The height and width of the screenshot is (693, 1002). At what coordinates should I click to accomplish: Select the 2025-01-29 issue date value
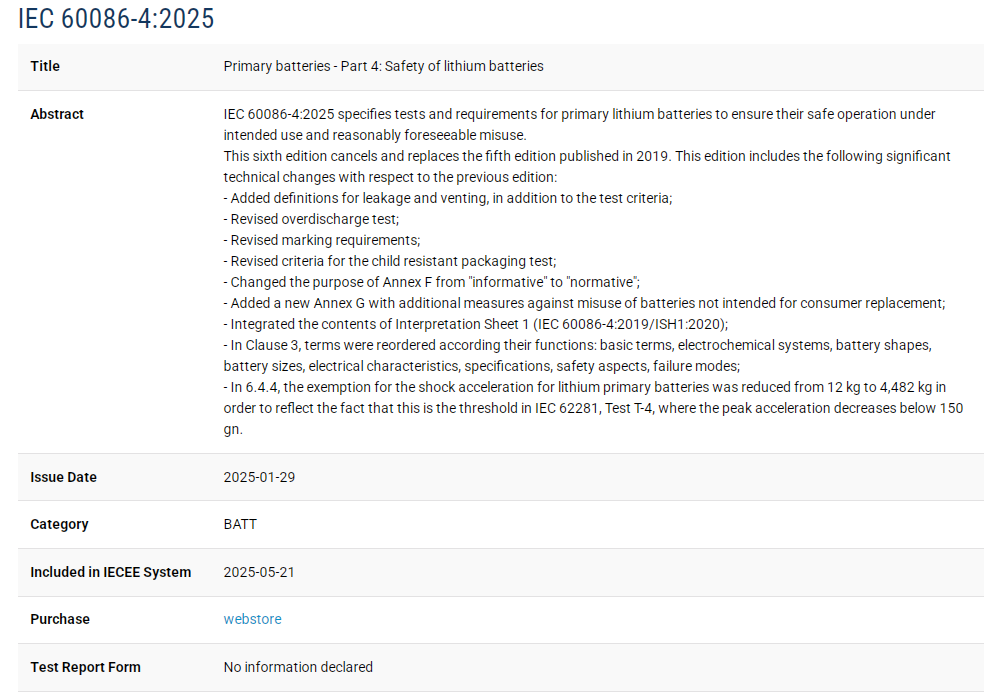(259, 477)
